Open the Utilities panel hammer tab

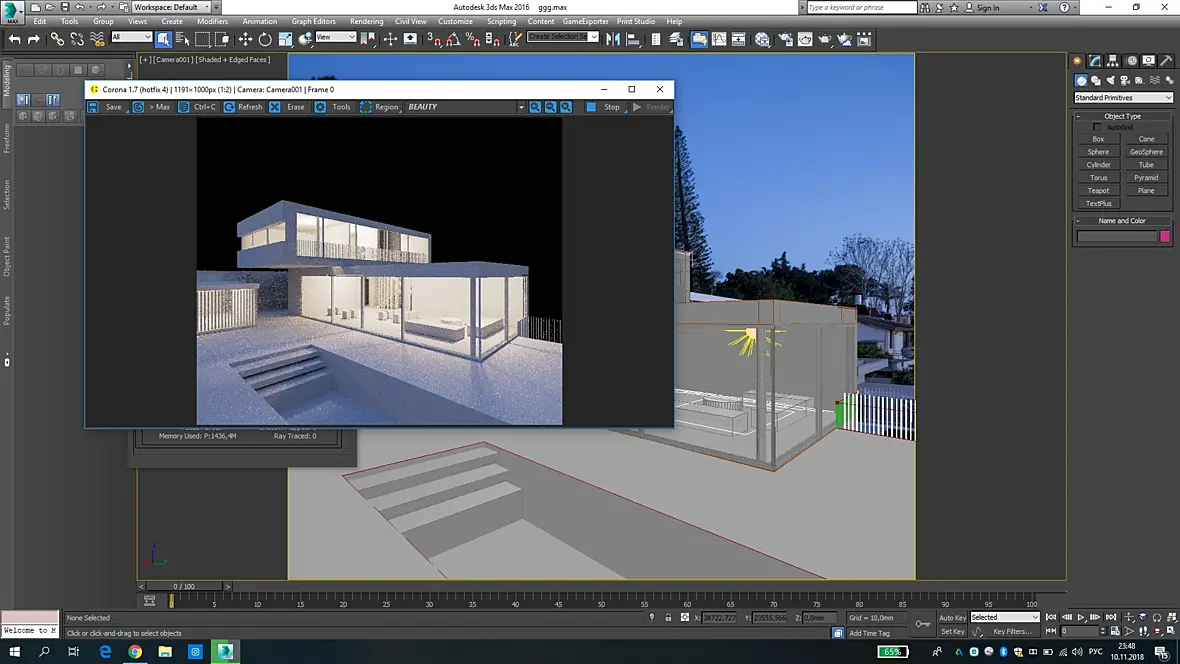pyautogui.click(x=1166, y=61)
